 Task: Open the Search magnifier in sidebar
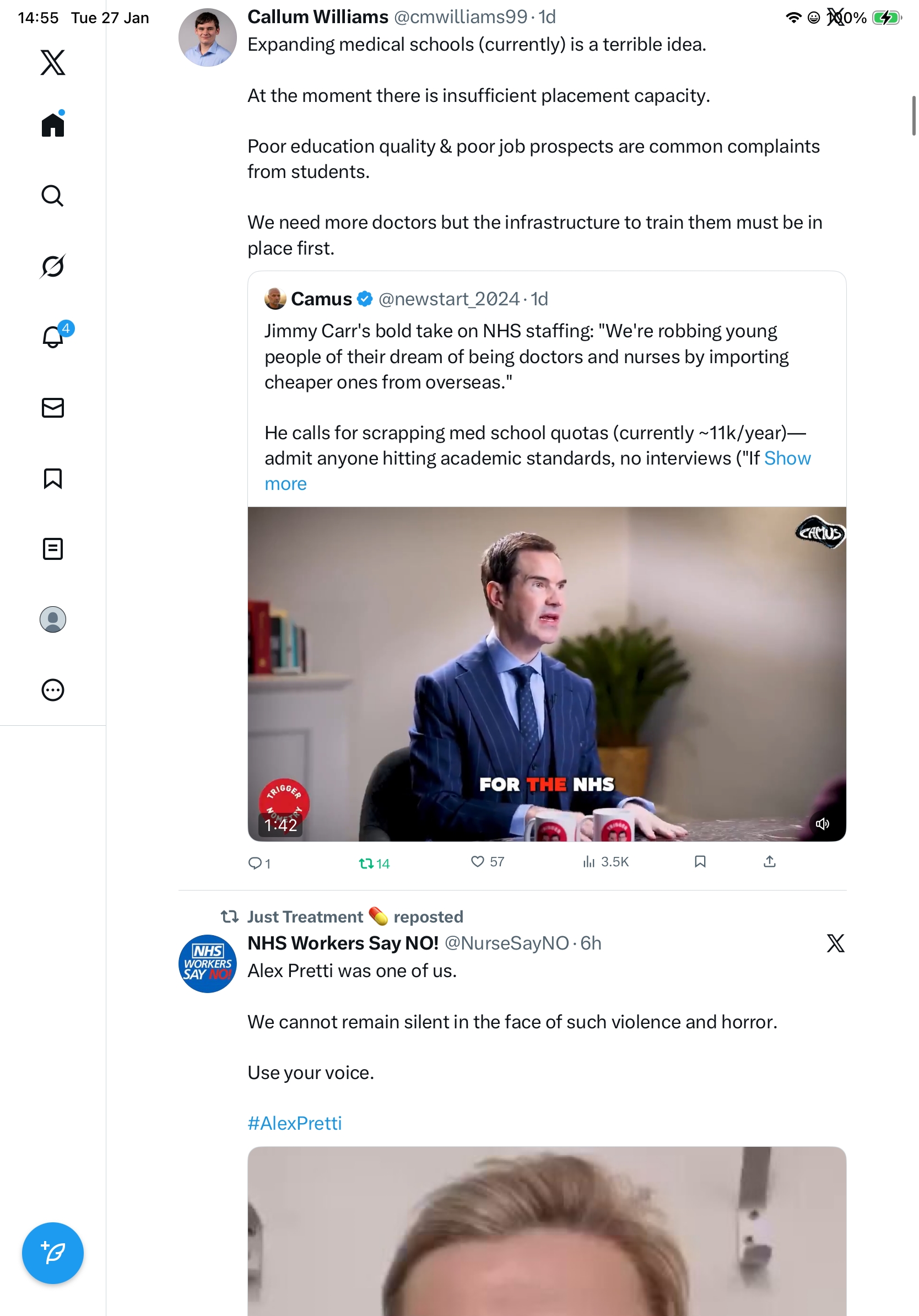(x=53, y=196)
